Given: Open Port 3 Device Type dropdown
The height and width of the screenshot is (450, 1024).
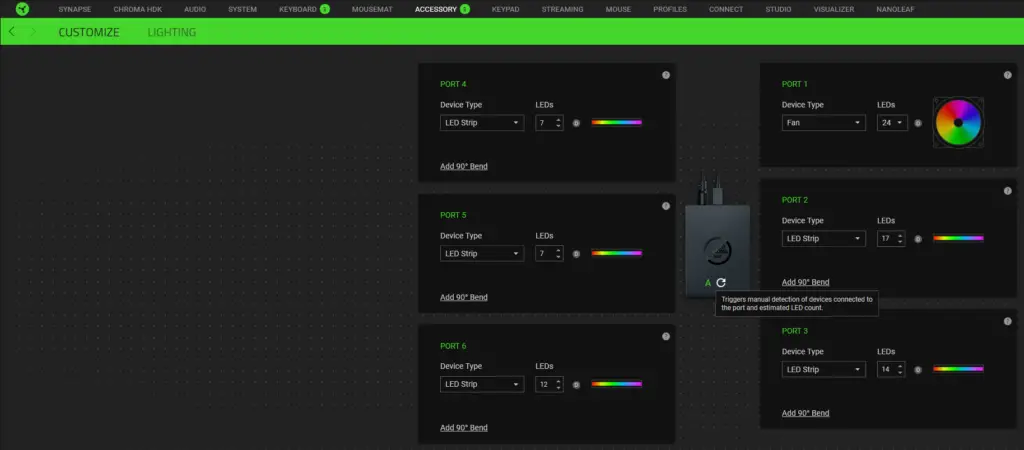Looking at the screenshot, I should coord(824,369).
